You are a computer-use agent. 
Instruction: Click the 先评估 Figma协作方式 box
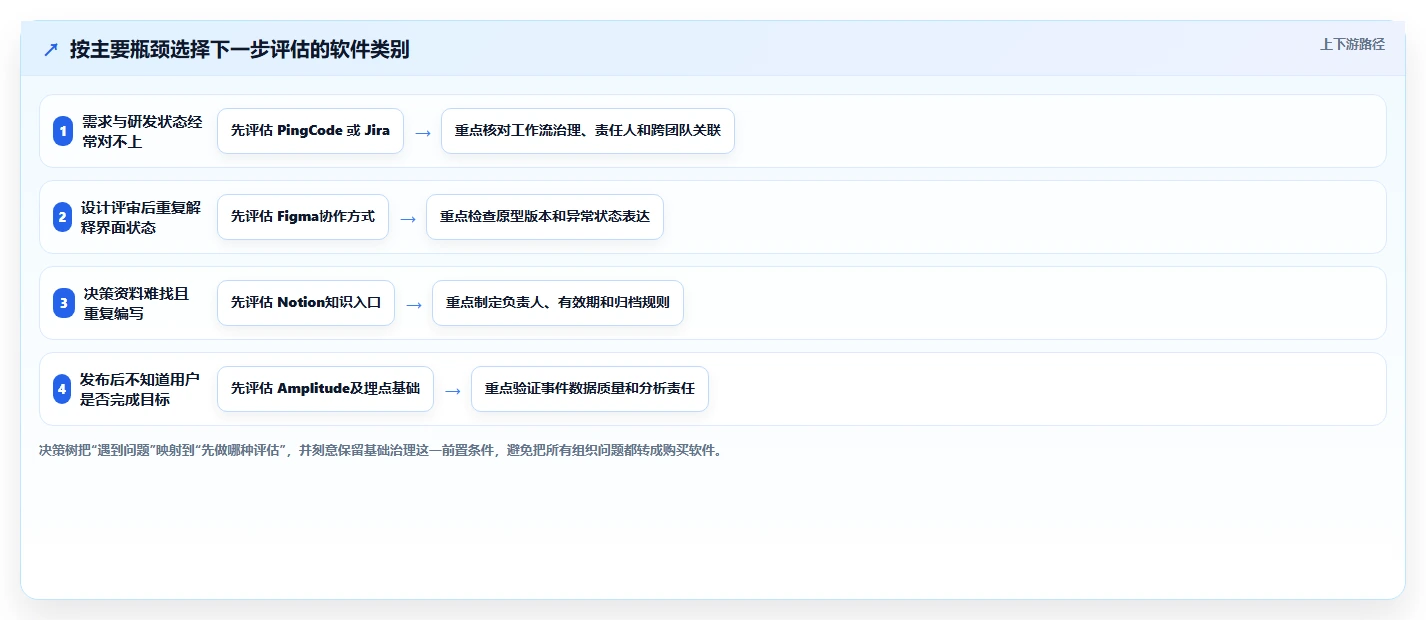pyautogui.click(x=303, y=217)
